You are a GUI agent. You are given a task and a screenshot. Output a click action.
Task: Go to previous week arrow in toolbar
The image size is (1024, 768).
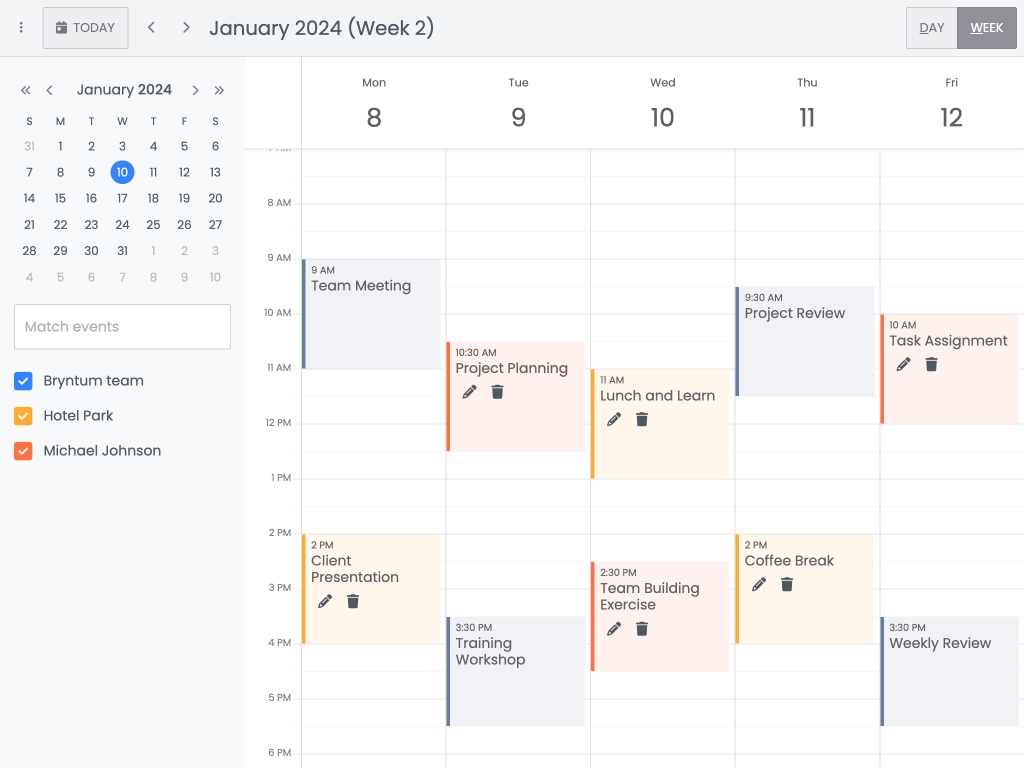point(152,27)
